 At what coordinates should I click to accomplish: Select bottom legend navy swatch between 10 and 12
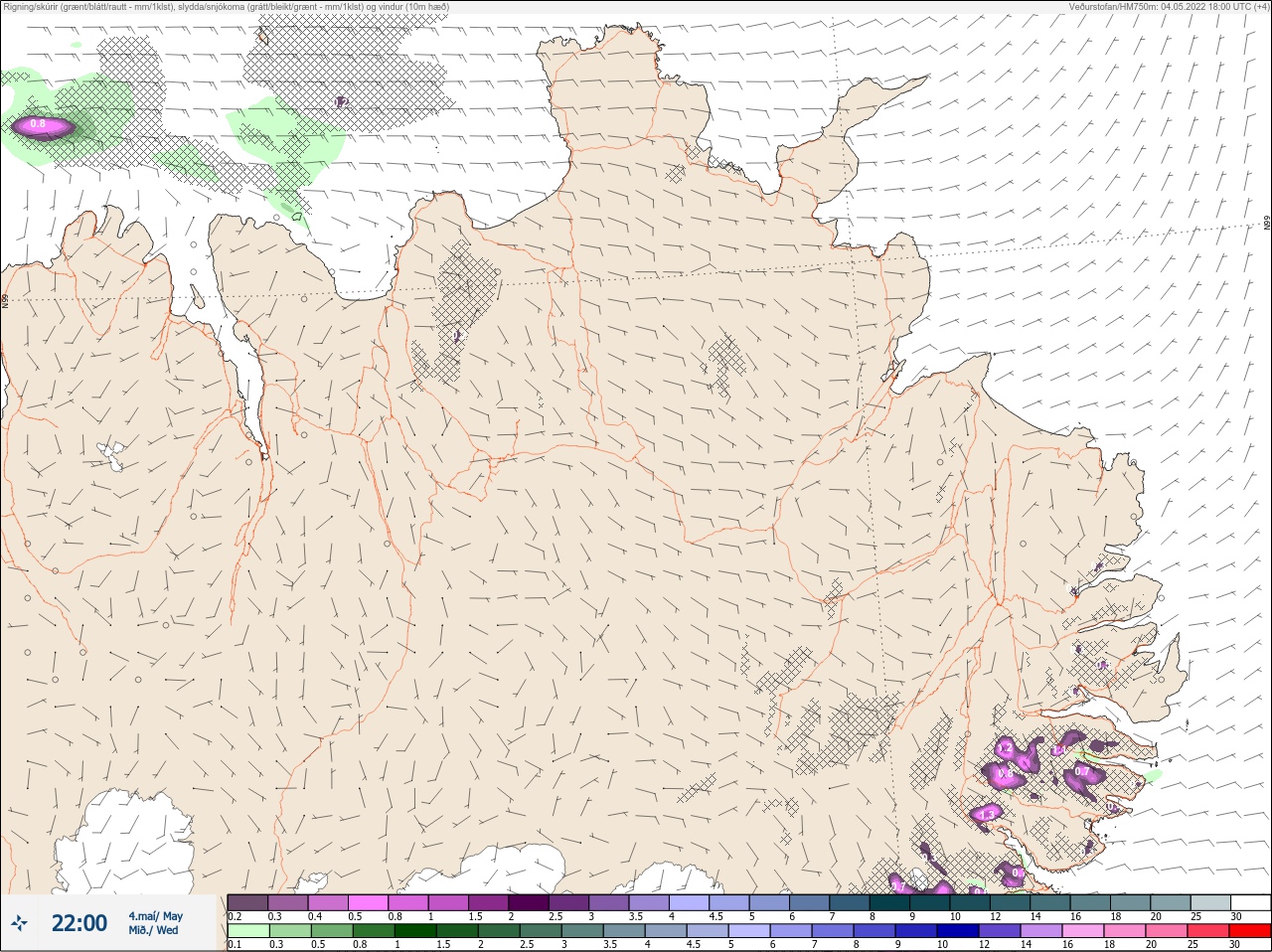tap(957, 931)
